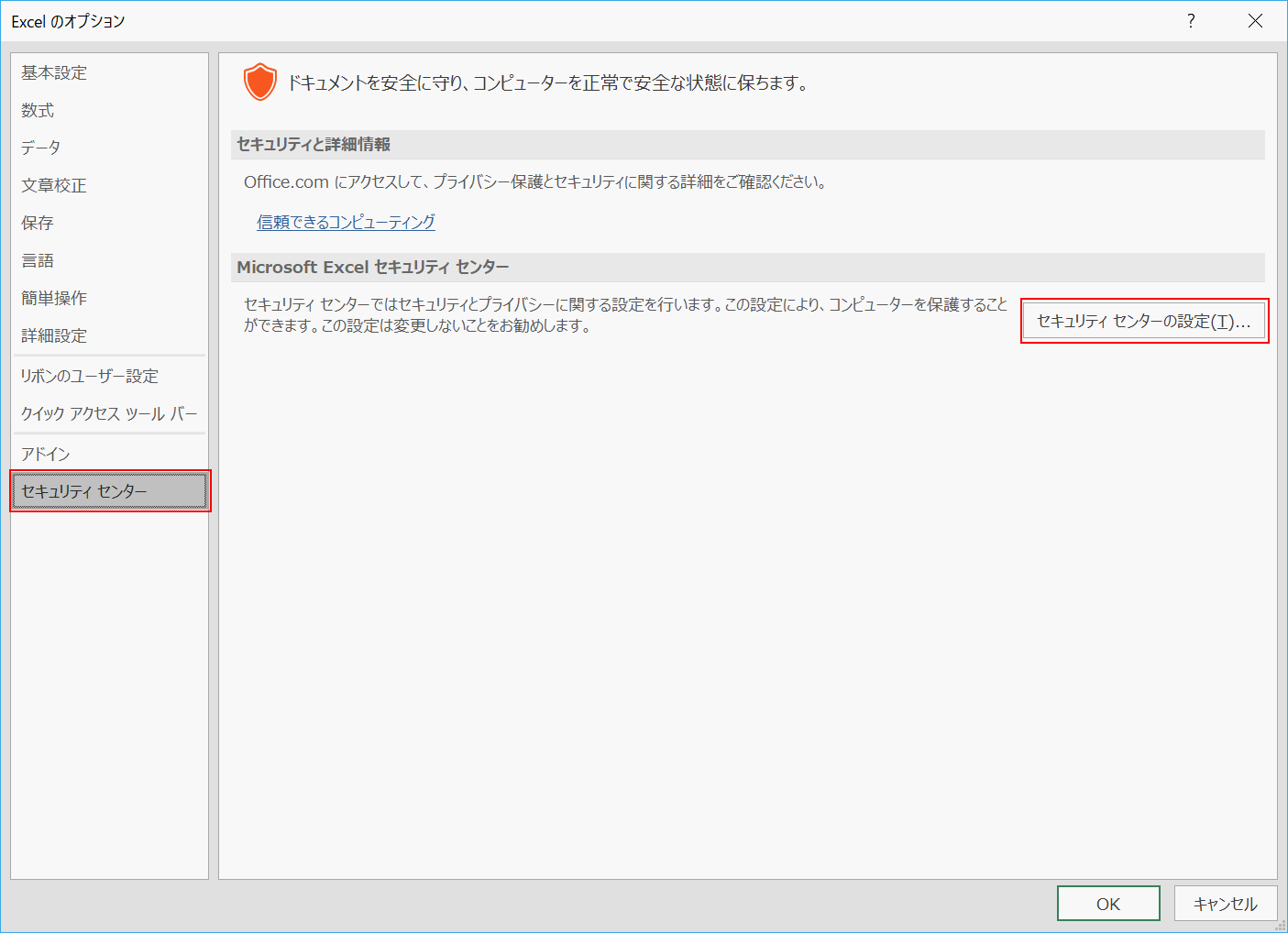This screenshot has width=1288, height=933.
Task: Open the 言語 language settings
Action: pos(38,260)
